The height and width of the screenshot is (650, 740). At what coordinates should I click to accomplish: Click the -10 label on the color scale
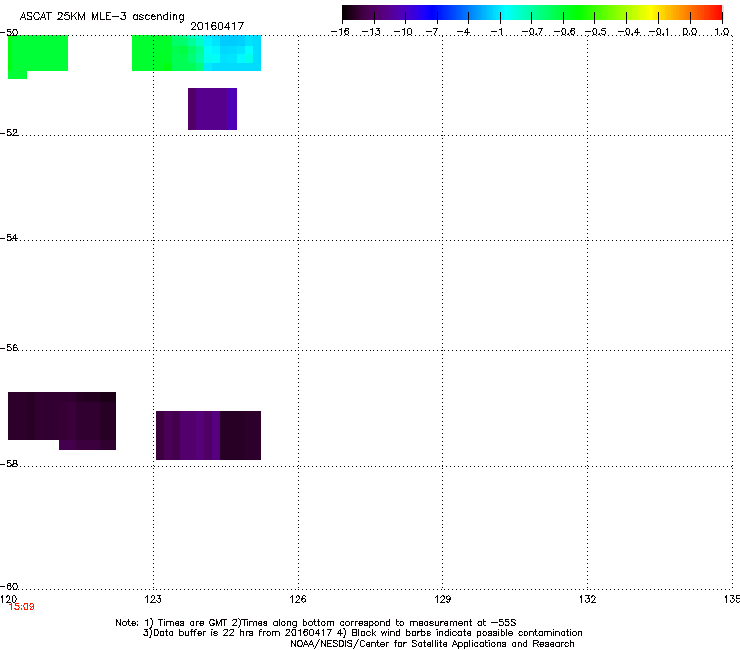pyautogui.click(x=403, y=32)
